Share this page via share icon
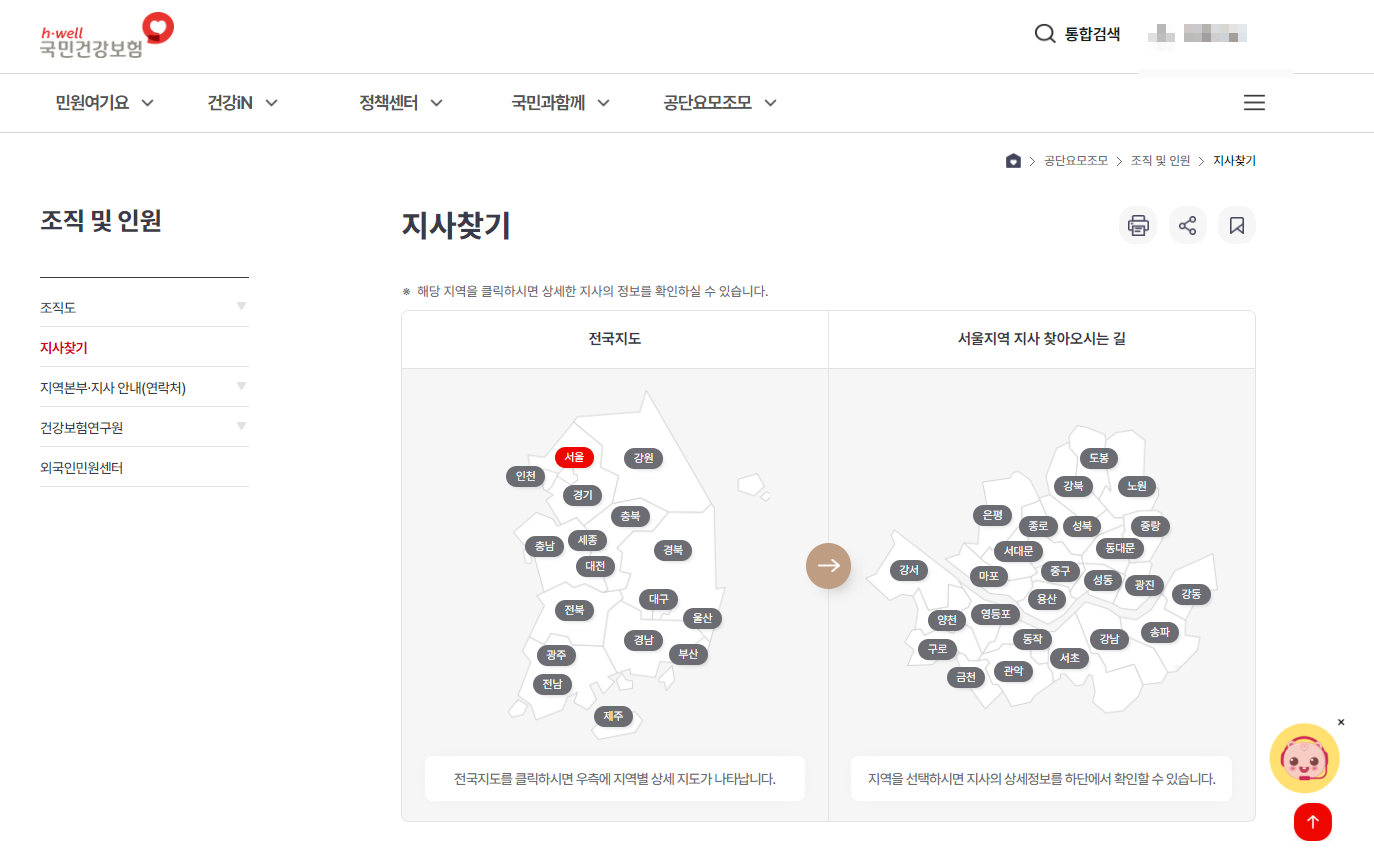Viewport: 1374px width, 848px height. [x=1188, y=225]
